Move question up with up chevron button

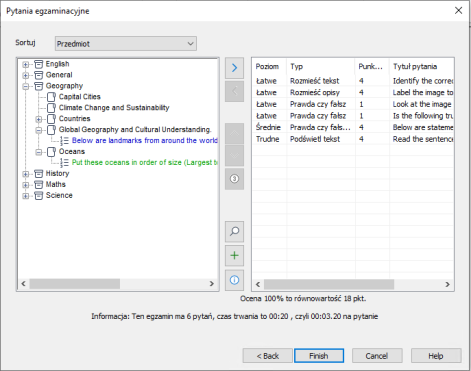pos(234,133)
